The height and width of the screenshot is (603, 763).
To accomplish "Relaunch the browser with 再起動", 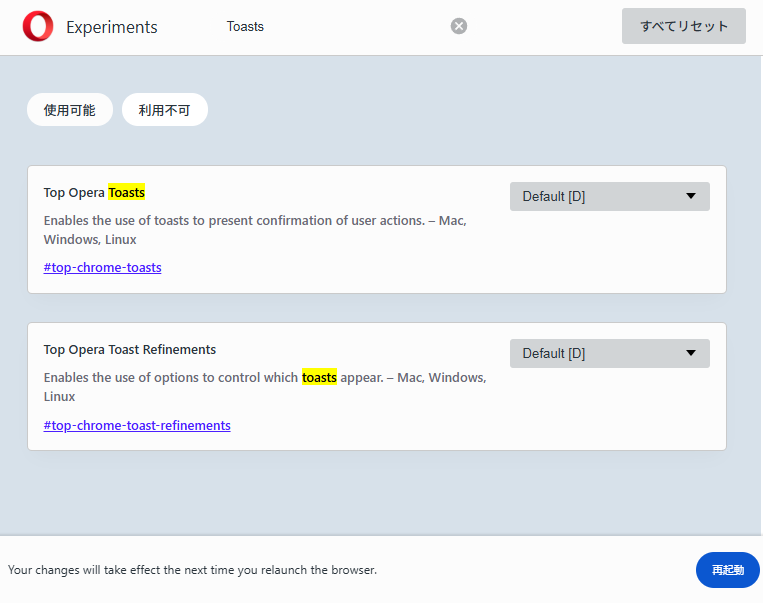I will 727,570.
